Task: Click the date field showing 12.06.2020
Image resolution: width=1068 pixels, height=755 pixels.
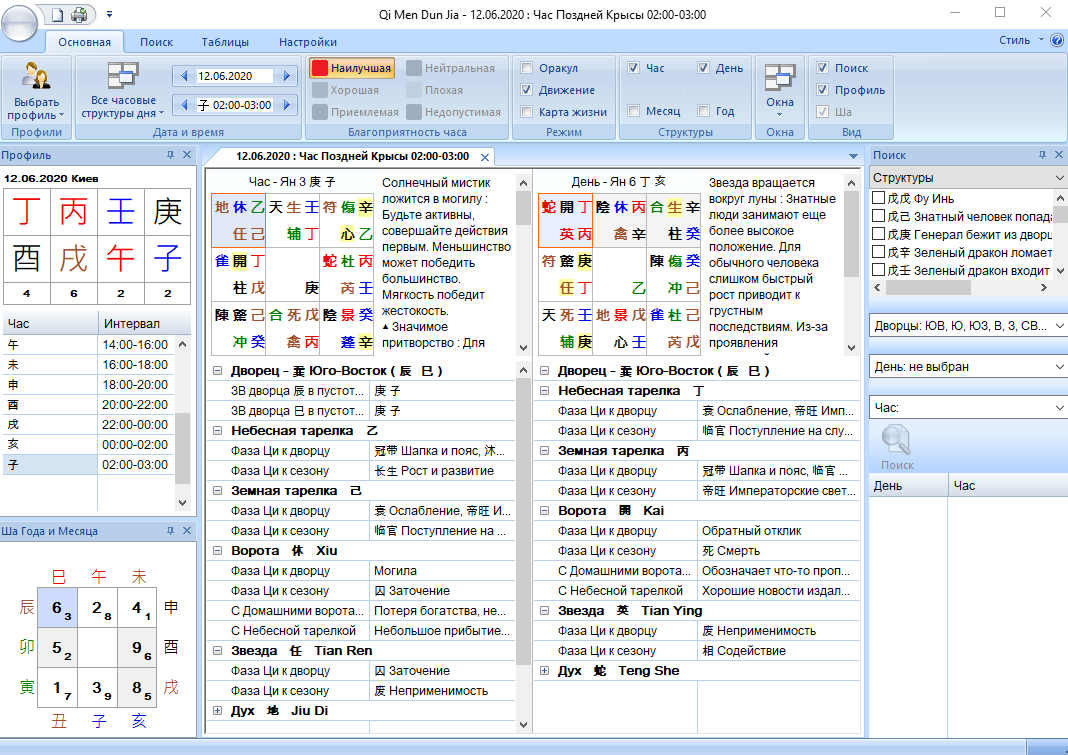Action: 235,76
